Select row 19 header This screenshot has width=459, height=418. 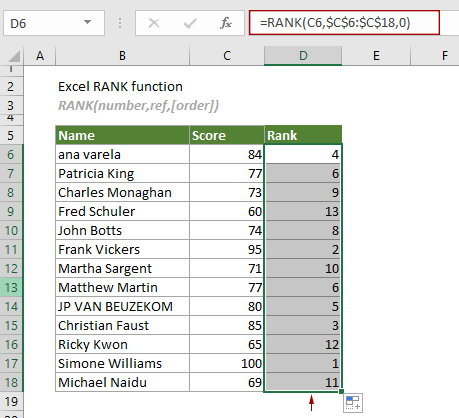(11, 401)
